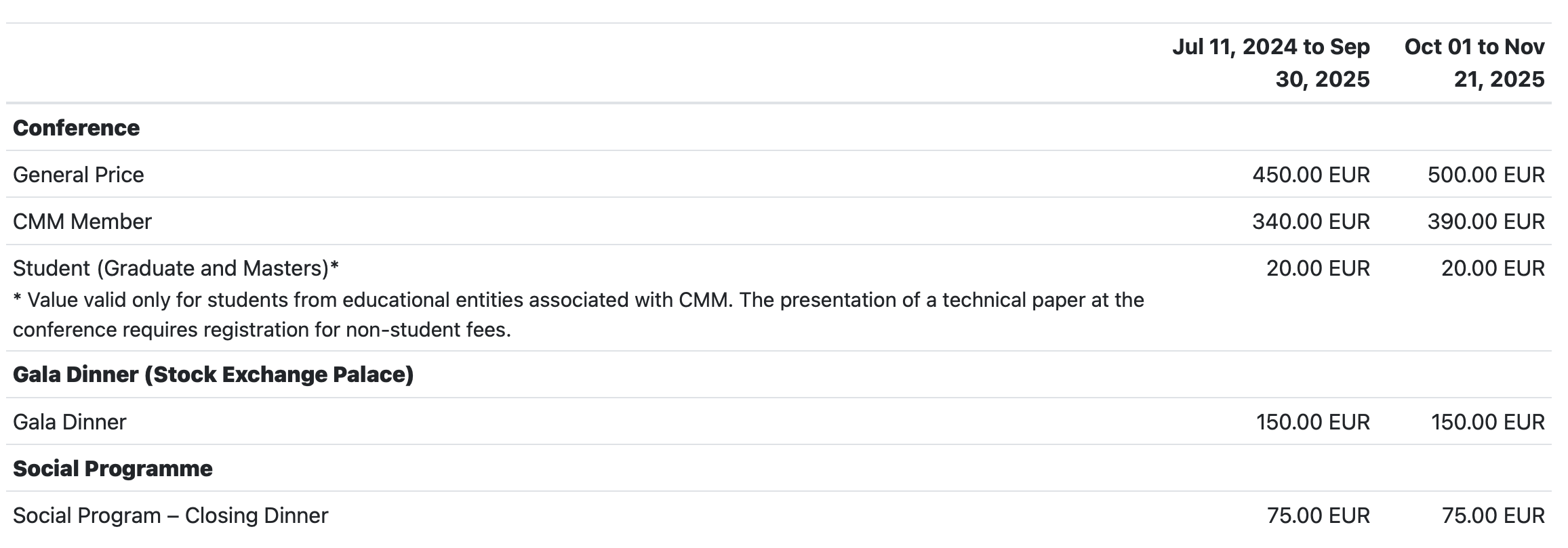1568x548 pixels.
Task: Click the 340.00 EUR CMM Member price
Action: tap(1311, 222)
